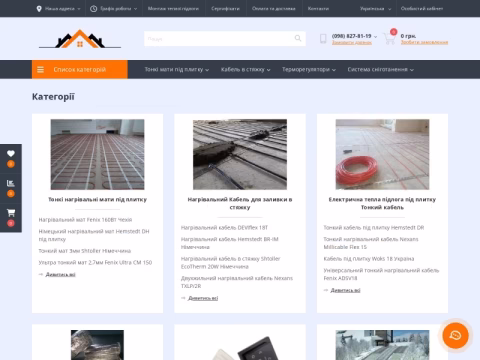Image resolution: width=480 pixels, height=360 pixels.
Task: Open the foil mat thumbnail in bottom row
Action: pos(97,345)
